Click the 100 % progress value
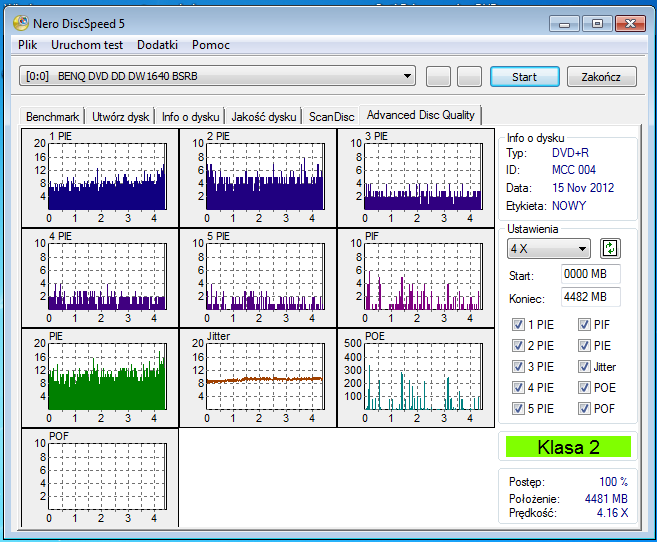Image resolution: width=657 pixels, height=542 pixels. click(x=613, y=482)
